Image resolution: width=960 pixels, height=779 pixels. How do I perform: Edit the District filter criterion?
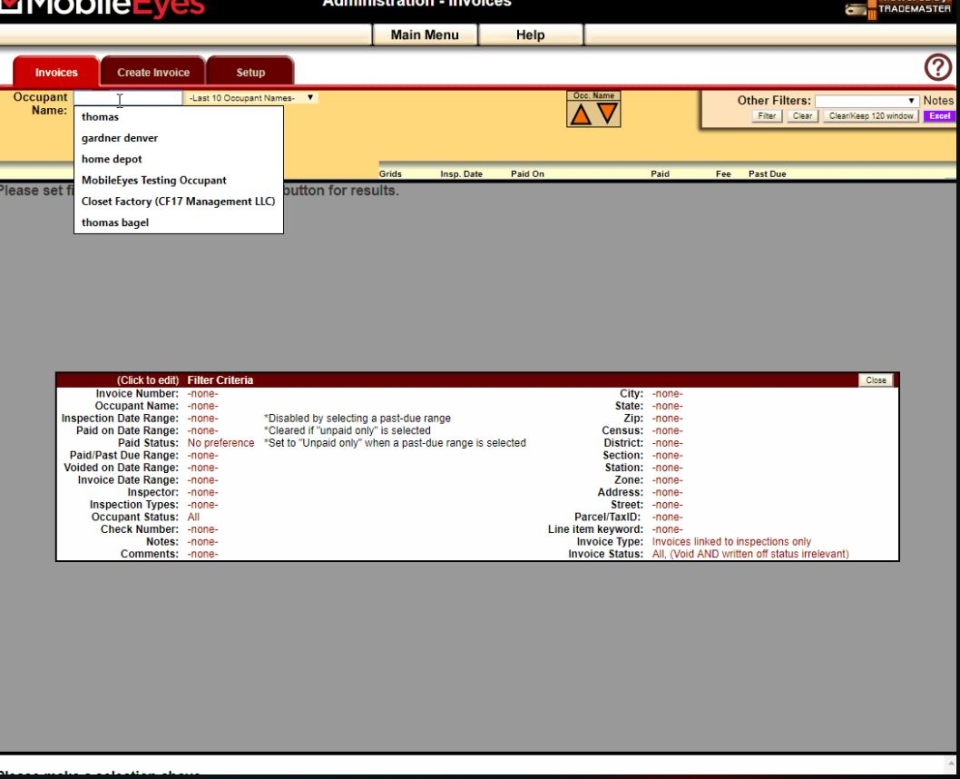click(x=667, y=443)
